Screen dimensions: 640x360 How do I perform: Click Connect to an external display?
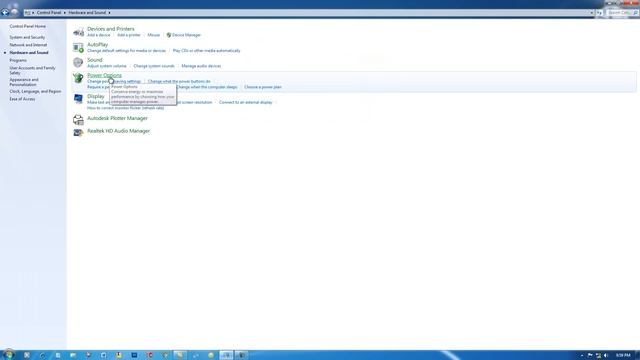(x=246, y=102)
